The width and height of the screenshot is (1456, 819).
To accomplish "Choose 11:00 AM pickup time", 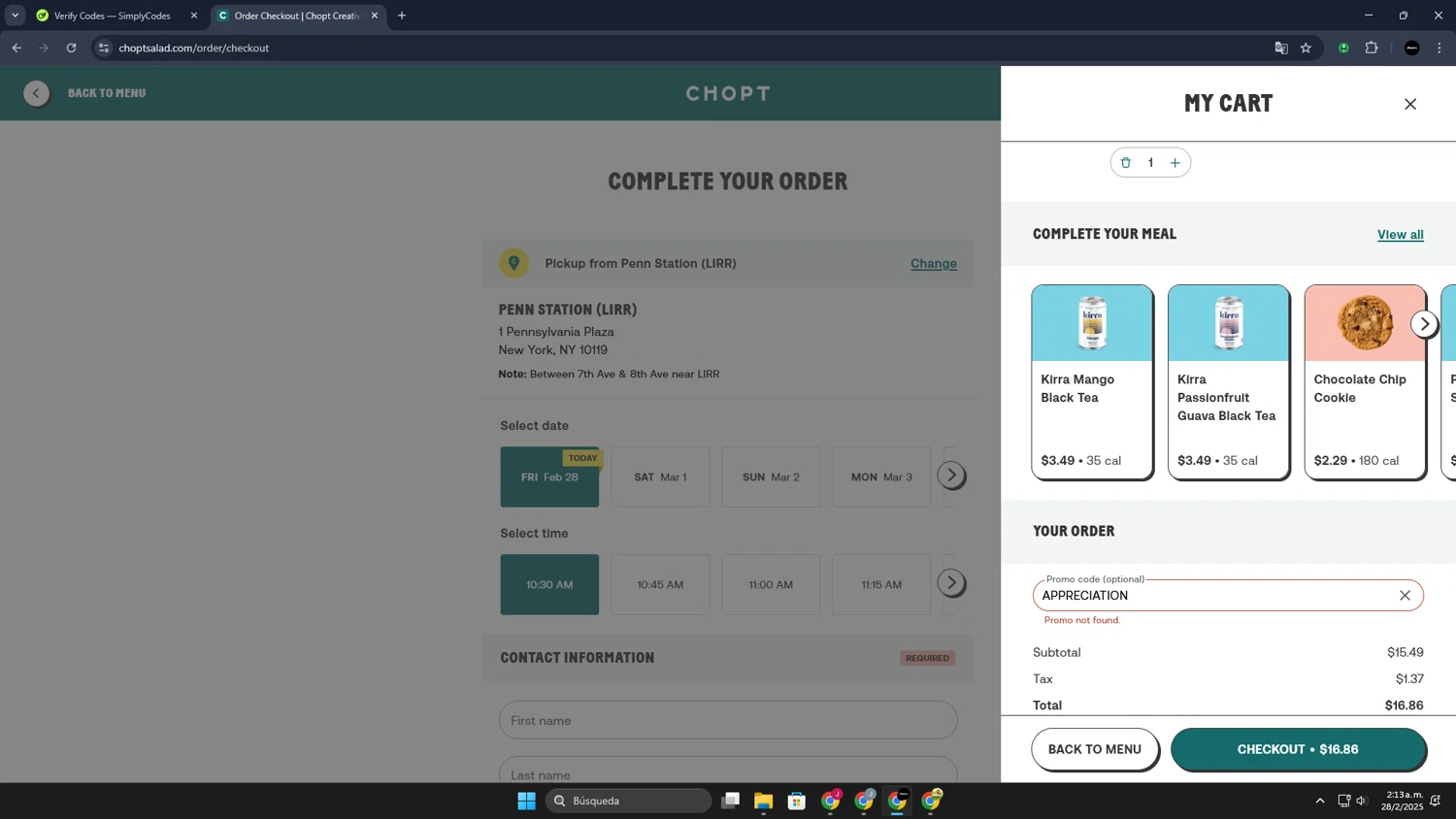I will (771, 584).
